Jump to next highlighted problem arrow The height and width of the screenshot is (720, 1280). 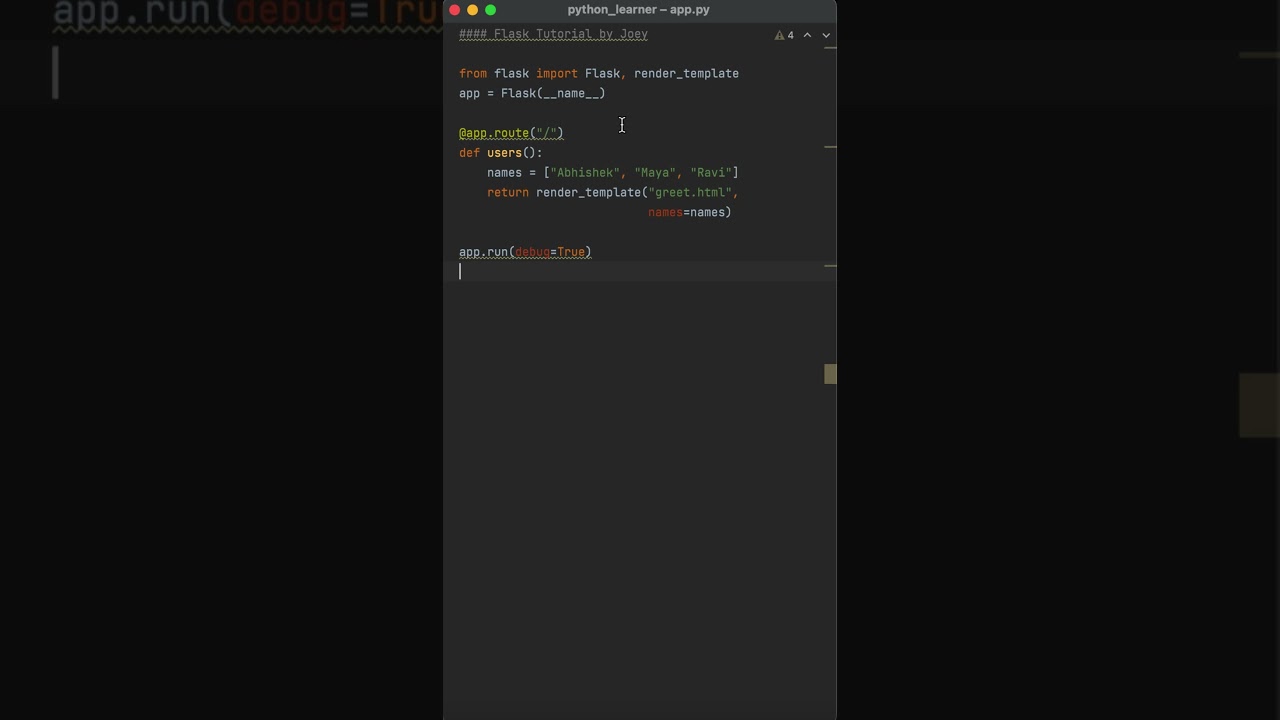(826, 35)
